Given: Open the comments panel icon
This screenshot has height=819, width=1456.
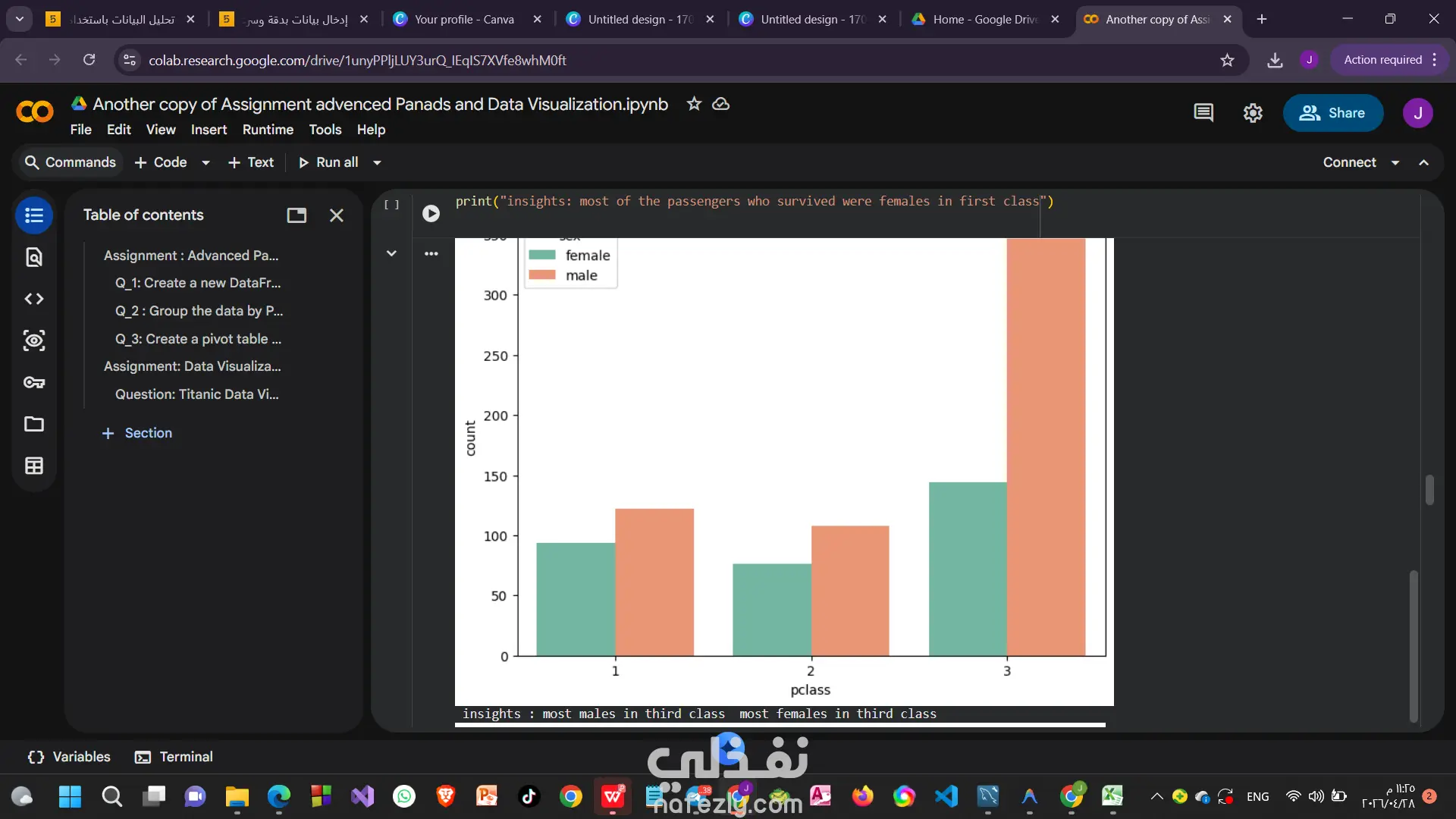Looking at the screenshot, I should (x=1203, y=113).
